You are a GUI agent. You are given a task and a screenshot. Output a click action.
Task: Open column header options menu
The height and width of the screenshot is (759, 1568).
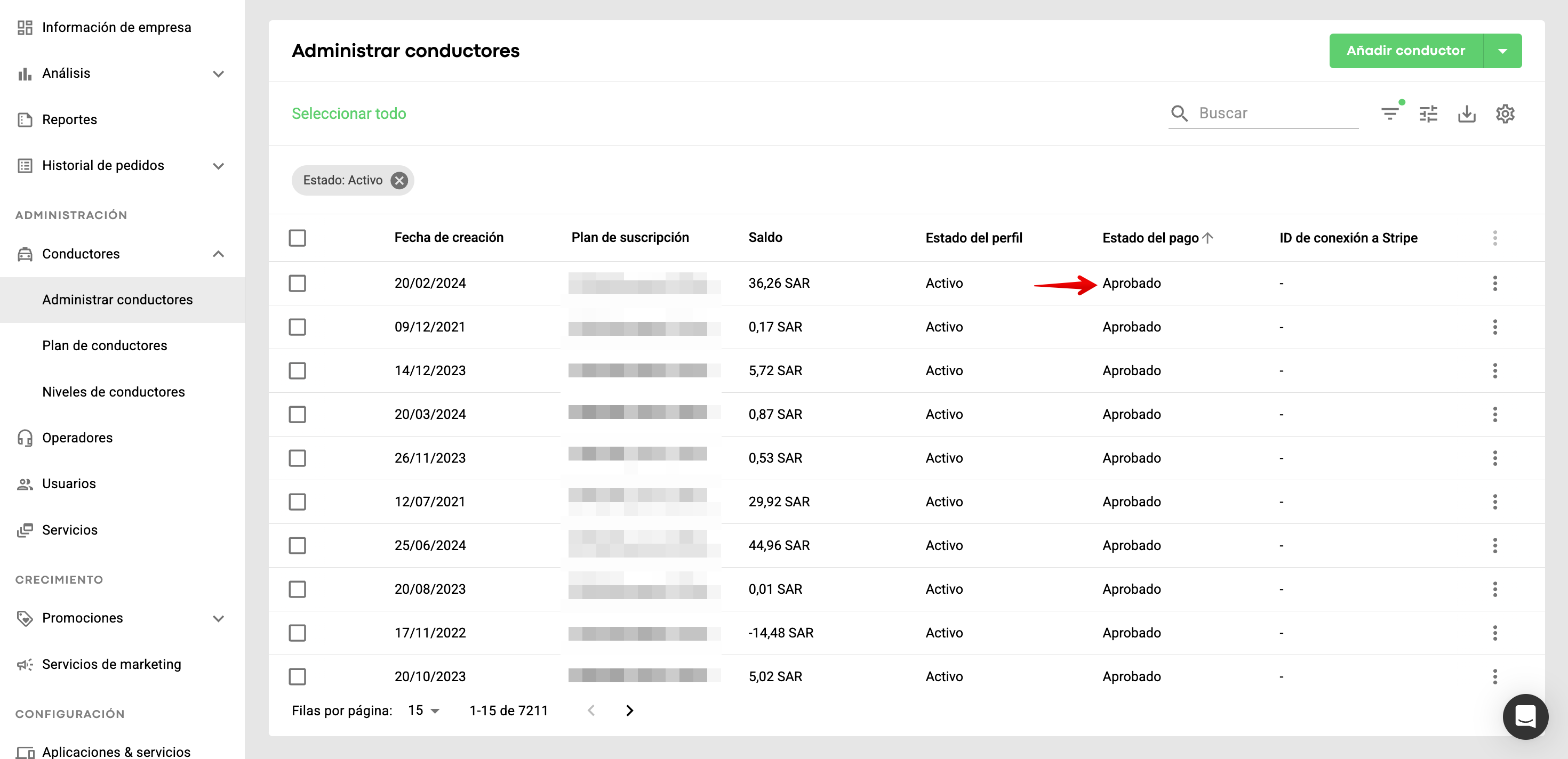[1494, 238]
